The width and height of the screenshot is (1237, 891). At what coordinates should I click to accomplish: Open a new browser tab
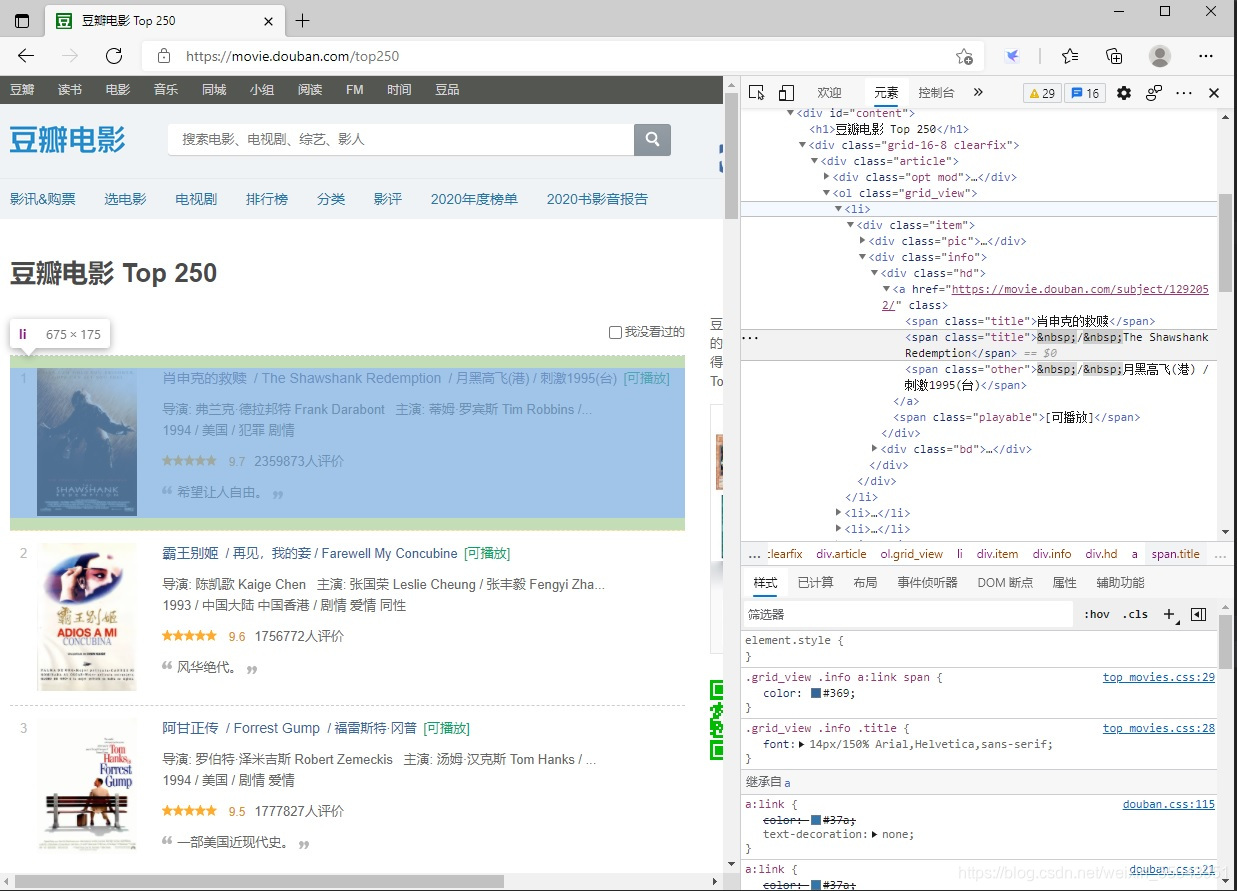coord(303,20)
